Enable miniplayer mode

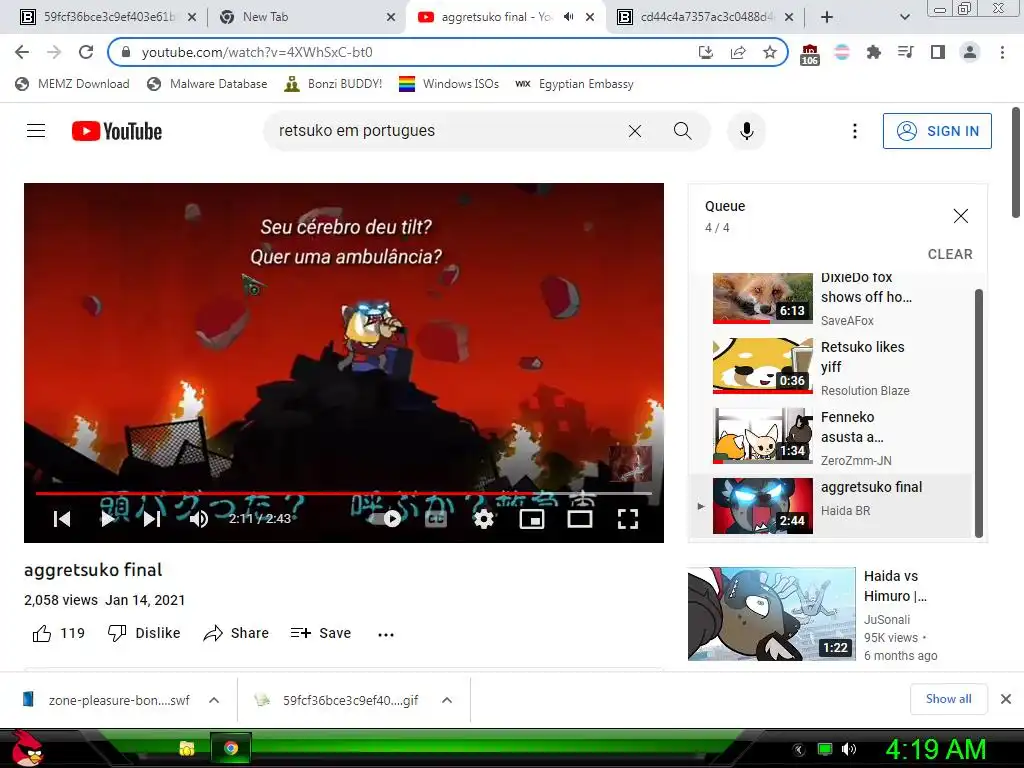(x=532, y=519)
